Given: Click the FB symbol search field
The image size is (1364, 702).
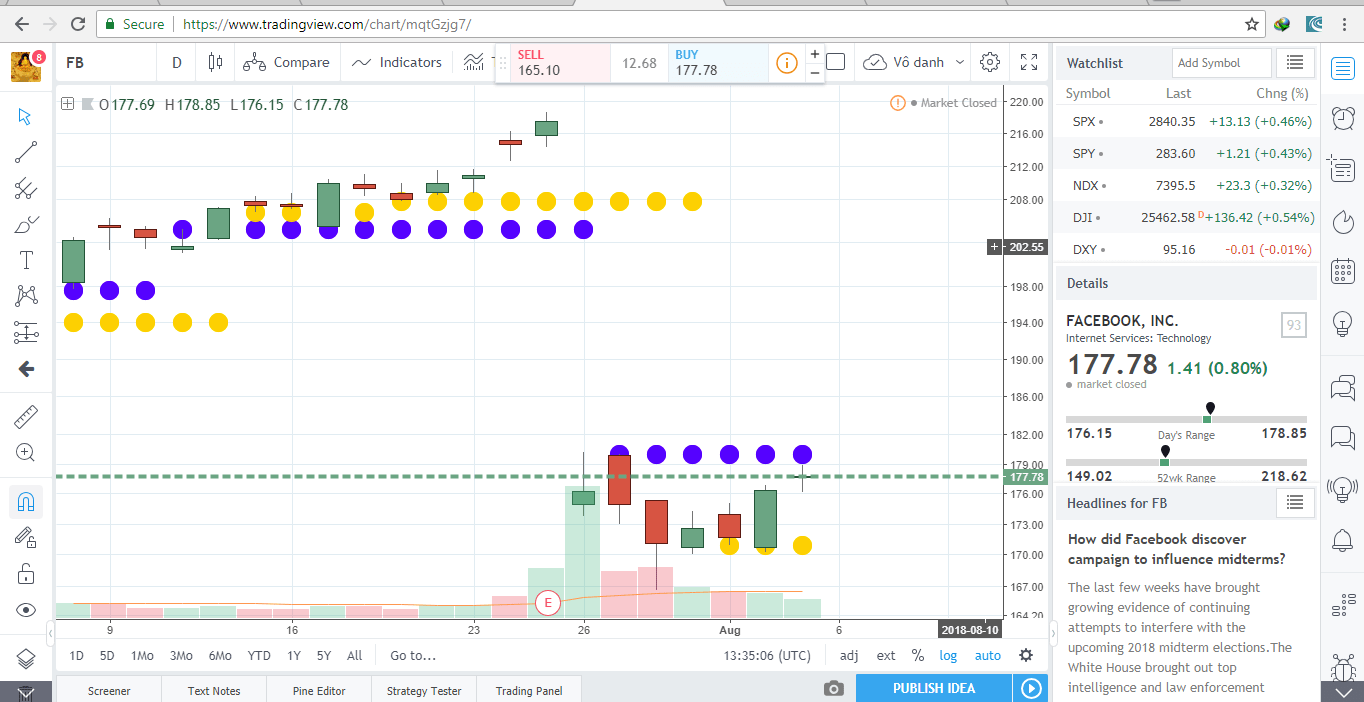Looking at the screenshot, I should pyautogui.click(x=105, y=62).
